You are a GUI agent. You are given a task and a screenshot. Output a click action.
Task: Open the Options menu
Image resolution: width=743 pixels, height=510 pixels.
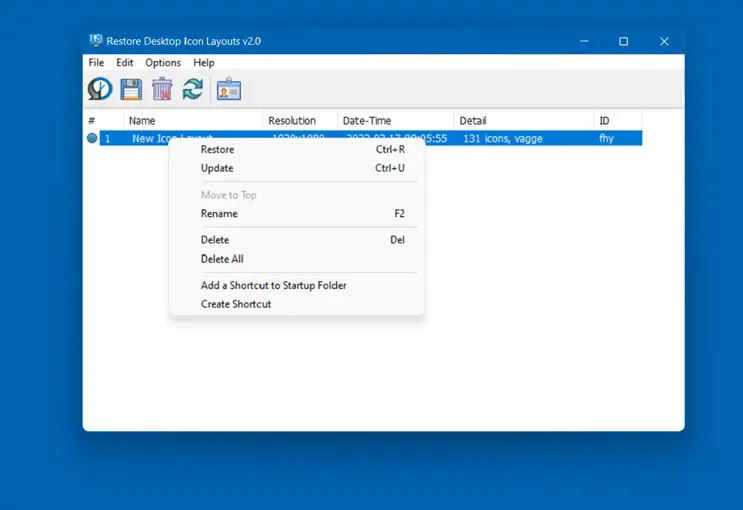tap(163, 63)
